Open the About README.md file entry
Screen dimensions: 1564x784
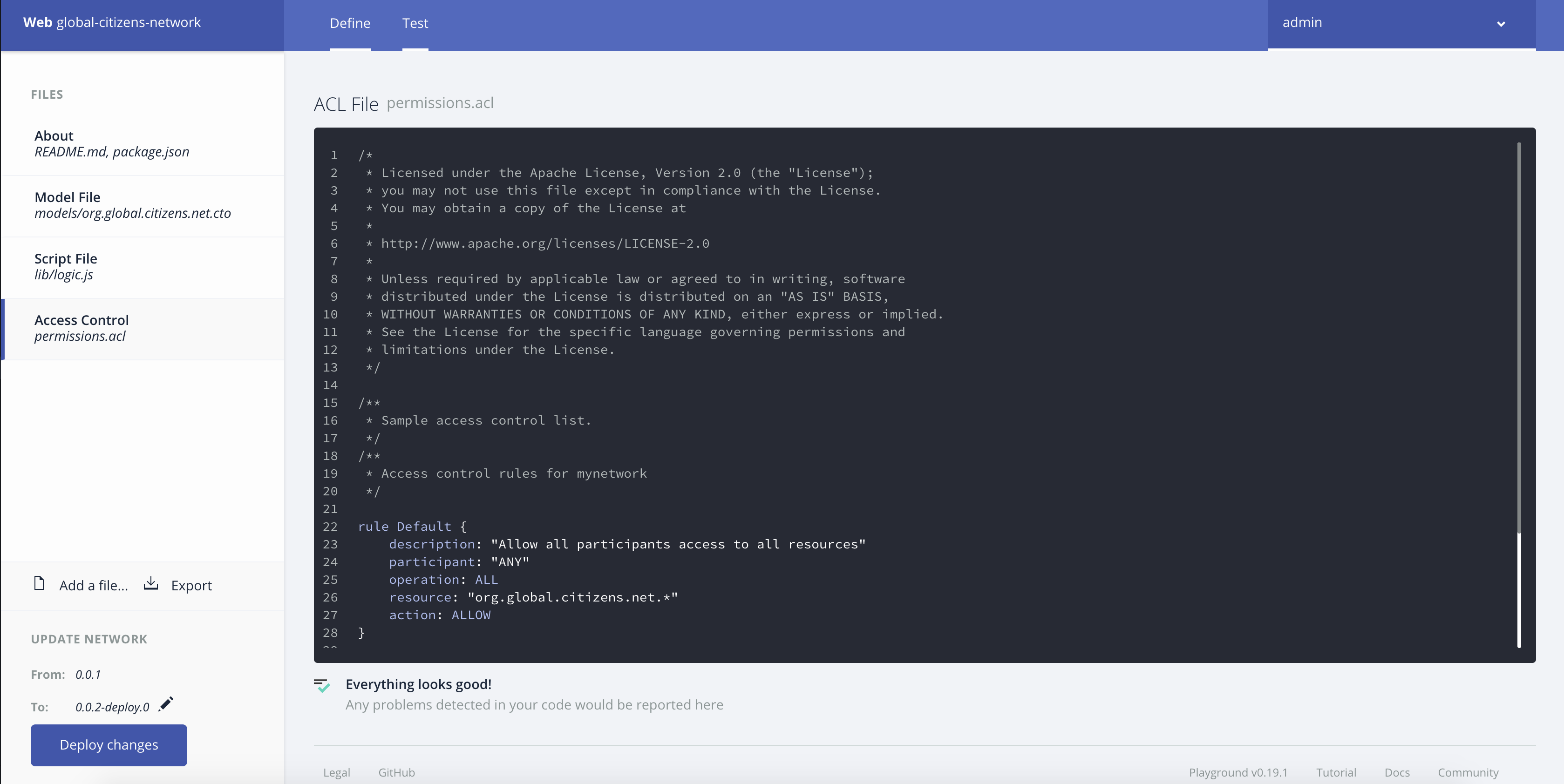point(112,144)
